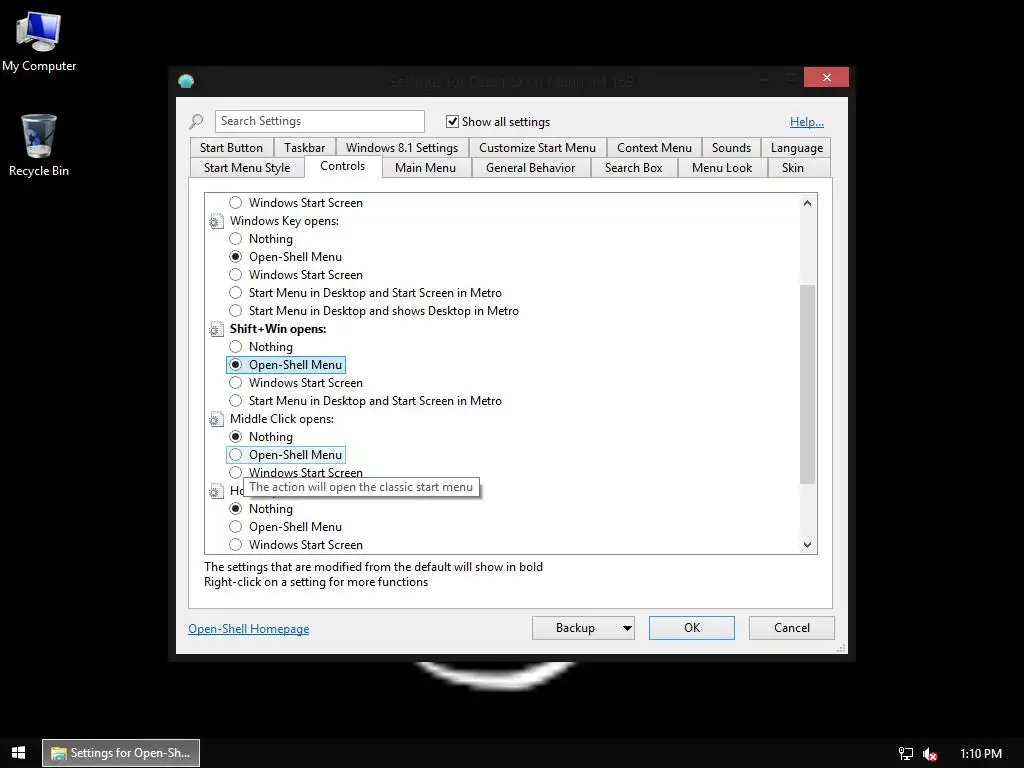Open the Backup dropdown arrow
Image resolution: width=1024 pixels, height=768 pixels.
click(627, 628)
